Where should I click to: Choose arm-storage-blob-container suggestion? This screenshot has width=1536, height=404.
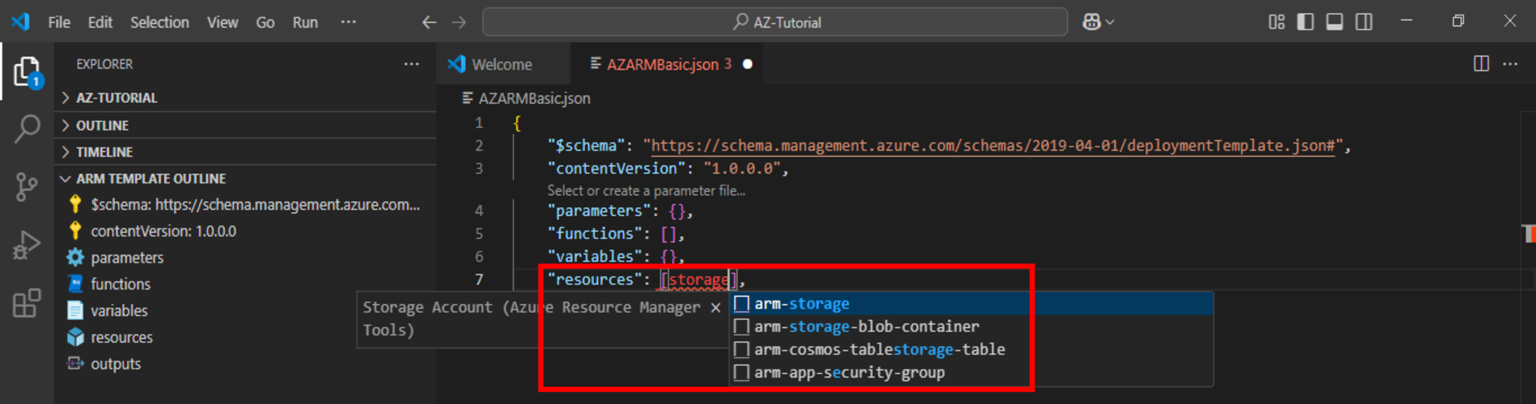971,326
